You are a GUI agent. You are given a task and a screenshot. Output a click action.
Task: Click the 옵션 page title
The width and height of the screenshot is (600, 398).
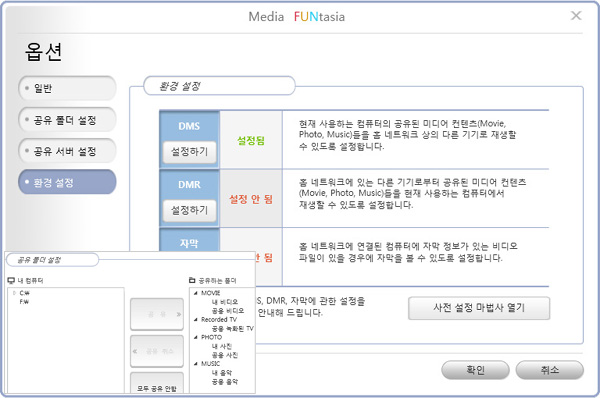[x=43, y=52]
